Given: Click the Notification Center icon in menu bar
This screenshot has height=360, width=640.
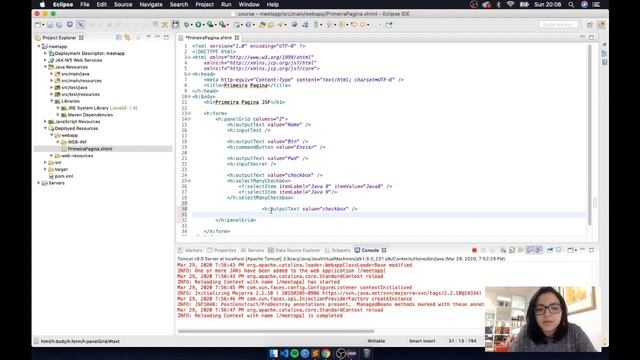Looking at the screenshot, I should pos(596,4).
